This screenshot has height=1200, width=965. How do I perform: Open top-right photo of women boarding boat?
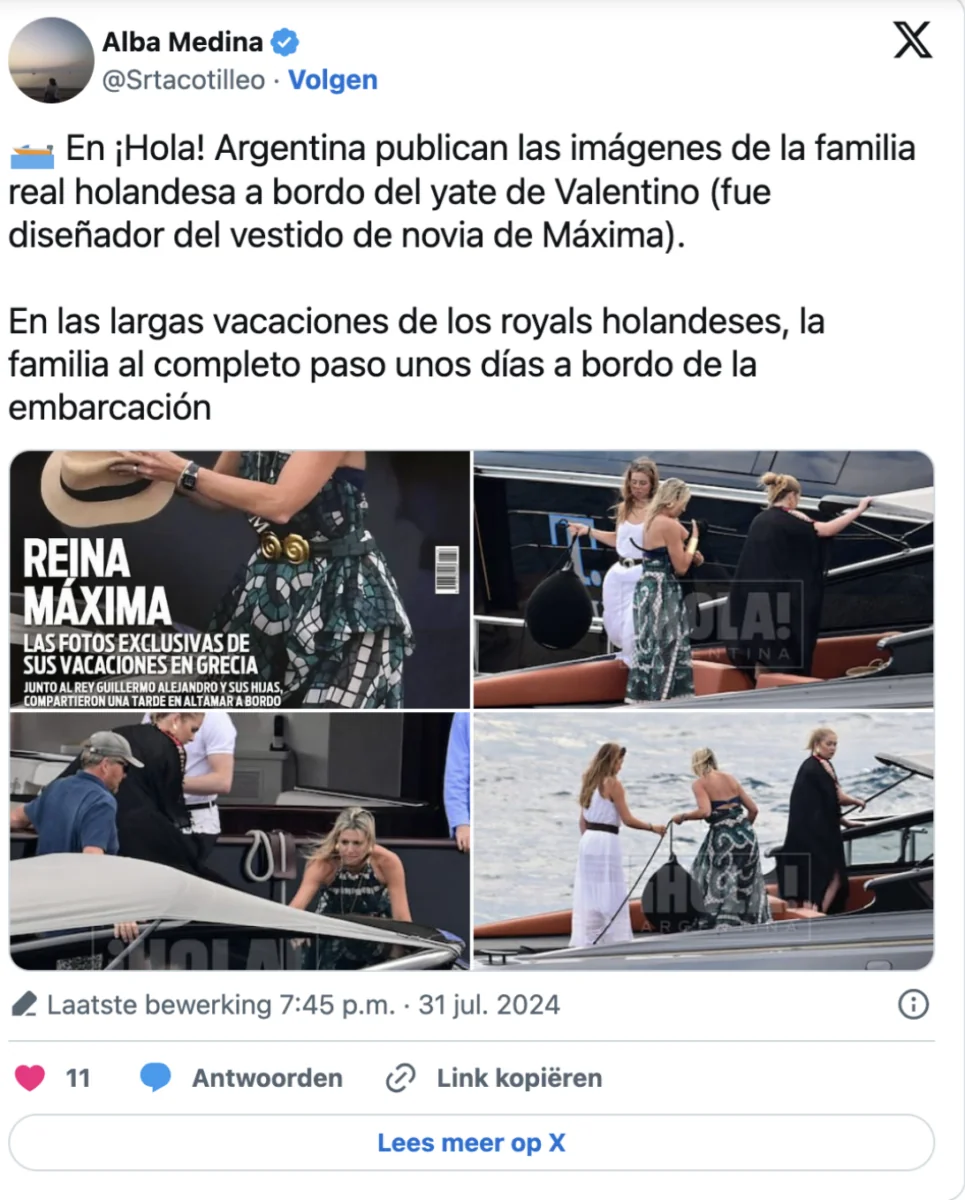(x=703, y=580)
